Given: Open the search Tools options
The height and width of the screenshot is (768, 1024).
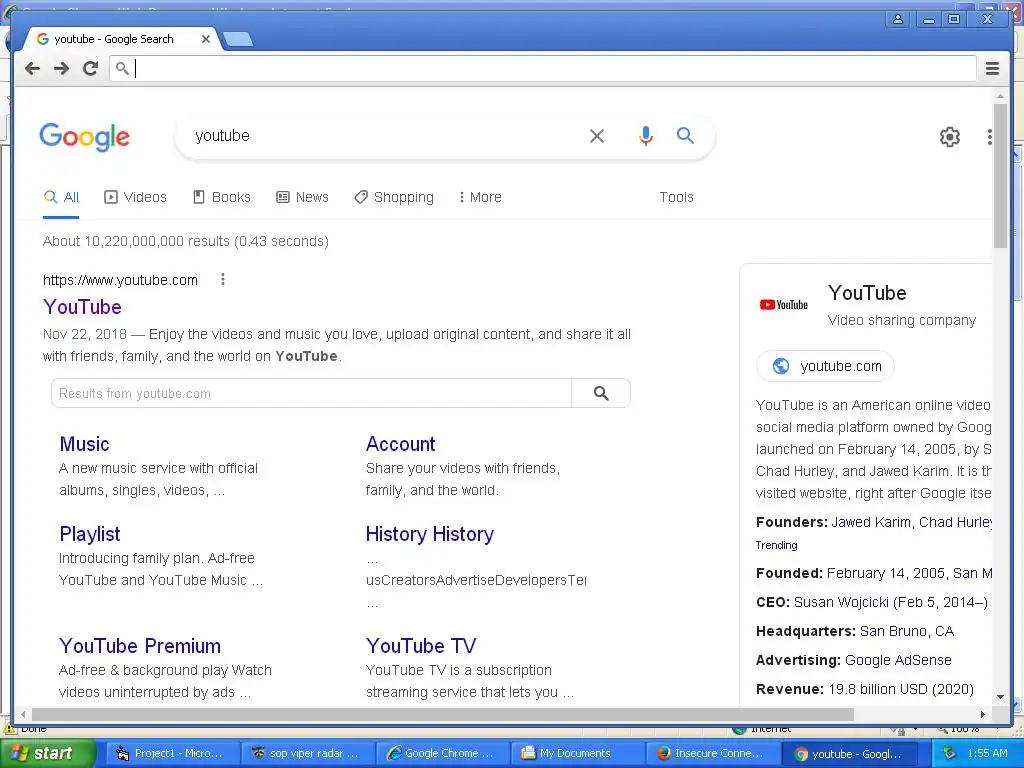Looking at the screenshot, I should 676,197.
